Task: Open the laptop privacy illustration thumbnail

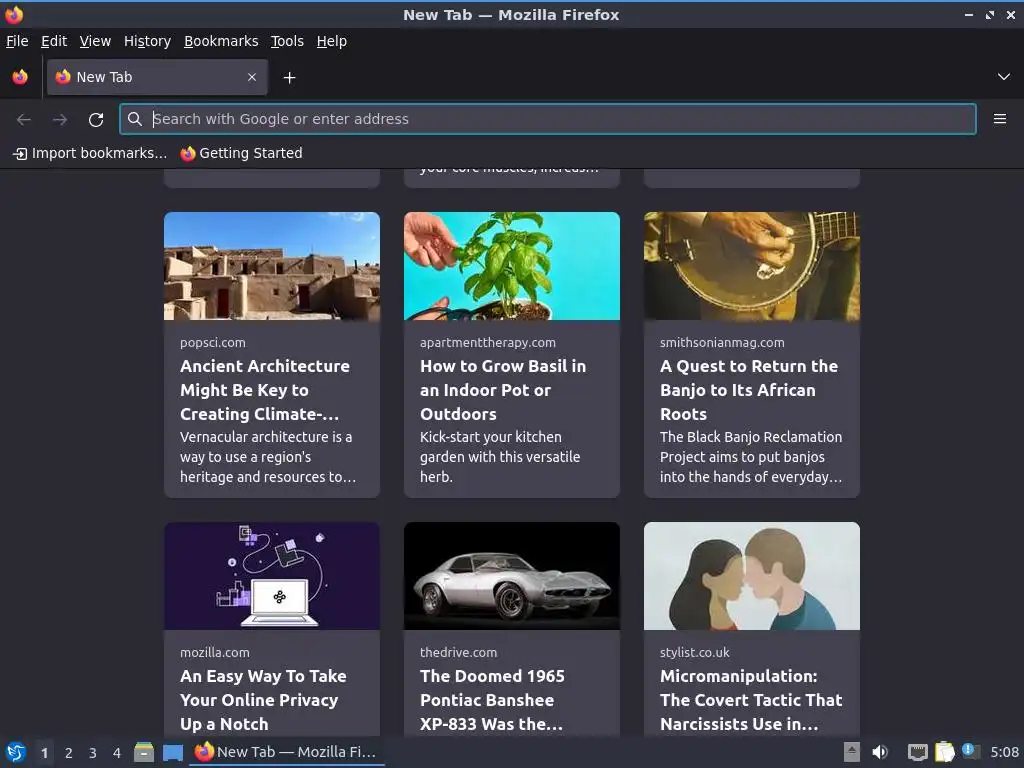Action: [x=272, y=576]
